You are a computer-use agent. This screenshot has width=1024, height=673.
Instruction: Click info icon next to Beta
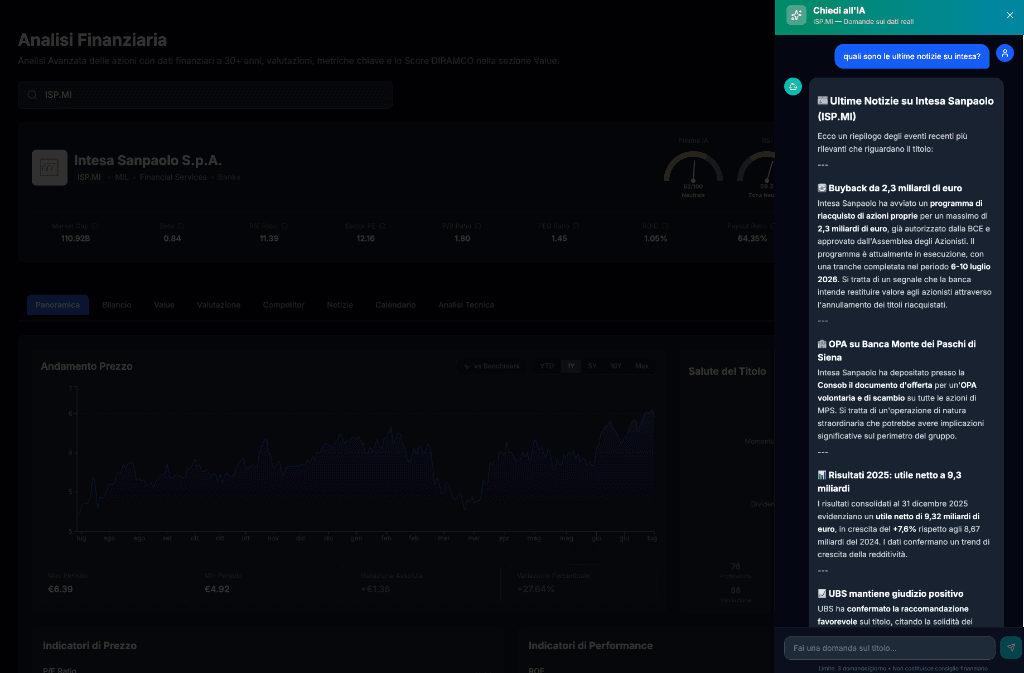pos(181,226)
